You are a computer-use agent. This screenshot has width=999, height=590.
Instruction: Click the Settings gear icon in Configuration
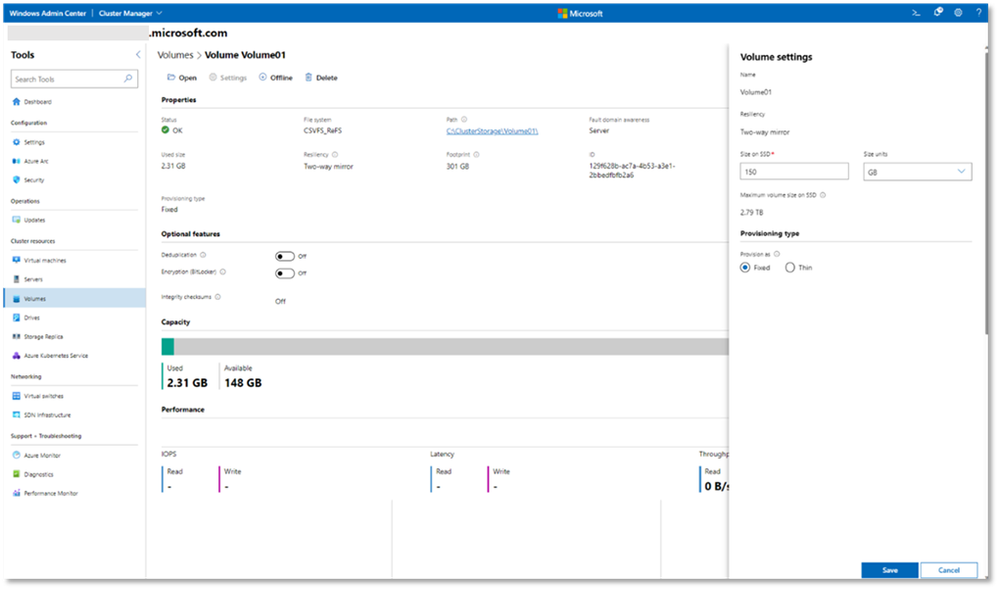(17, 142)
